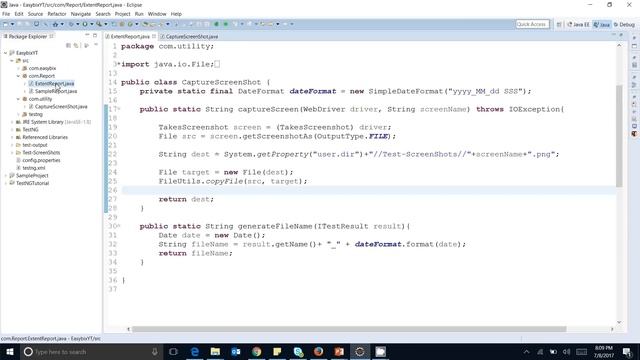
Task: Select the TestNG library entry
Action: [27, 129]
